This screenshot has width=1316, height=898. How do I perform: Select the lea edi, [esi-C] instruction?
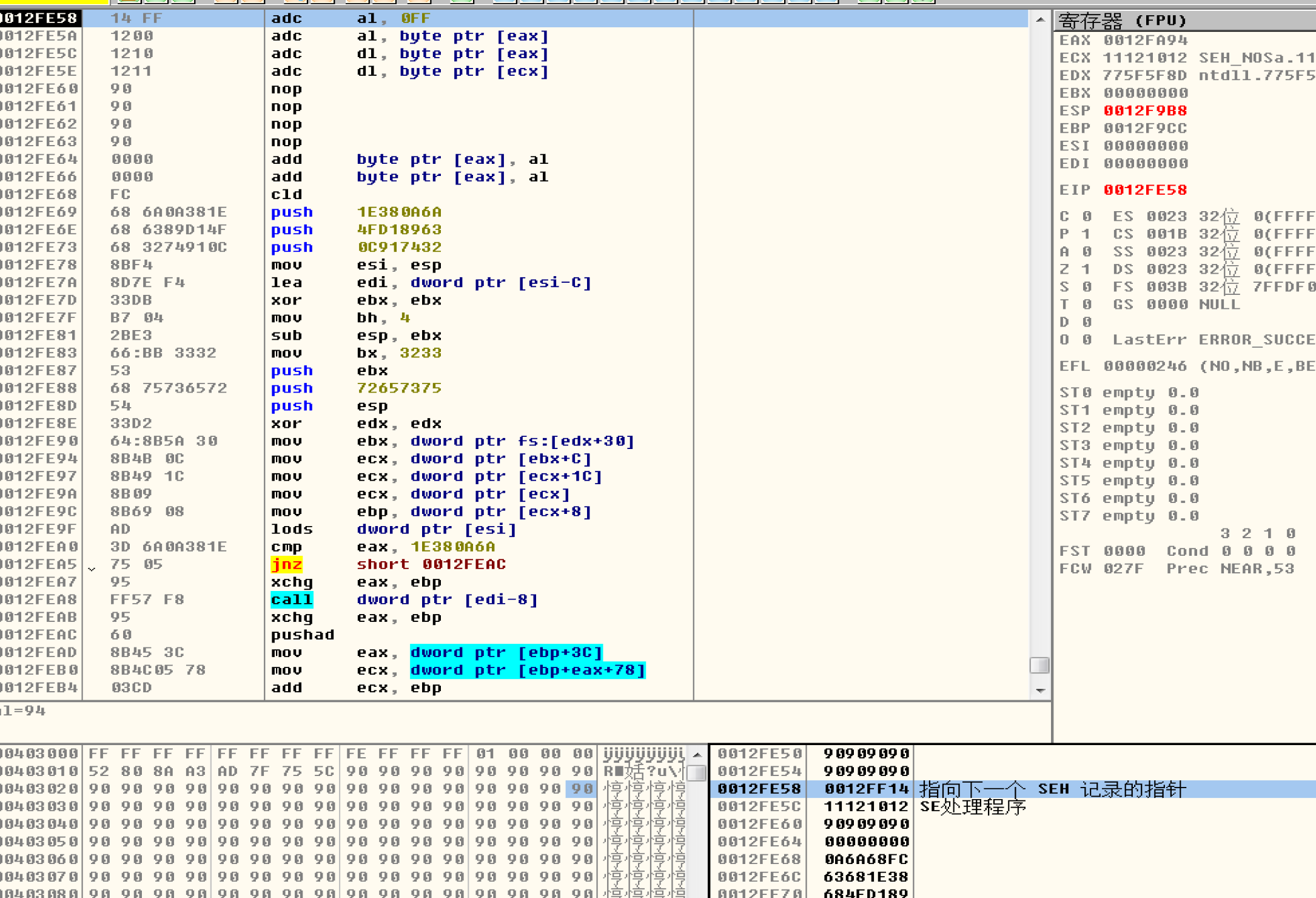431,282
